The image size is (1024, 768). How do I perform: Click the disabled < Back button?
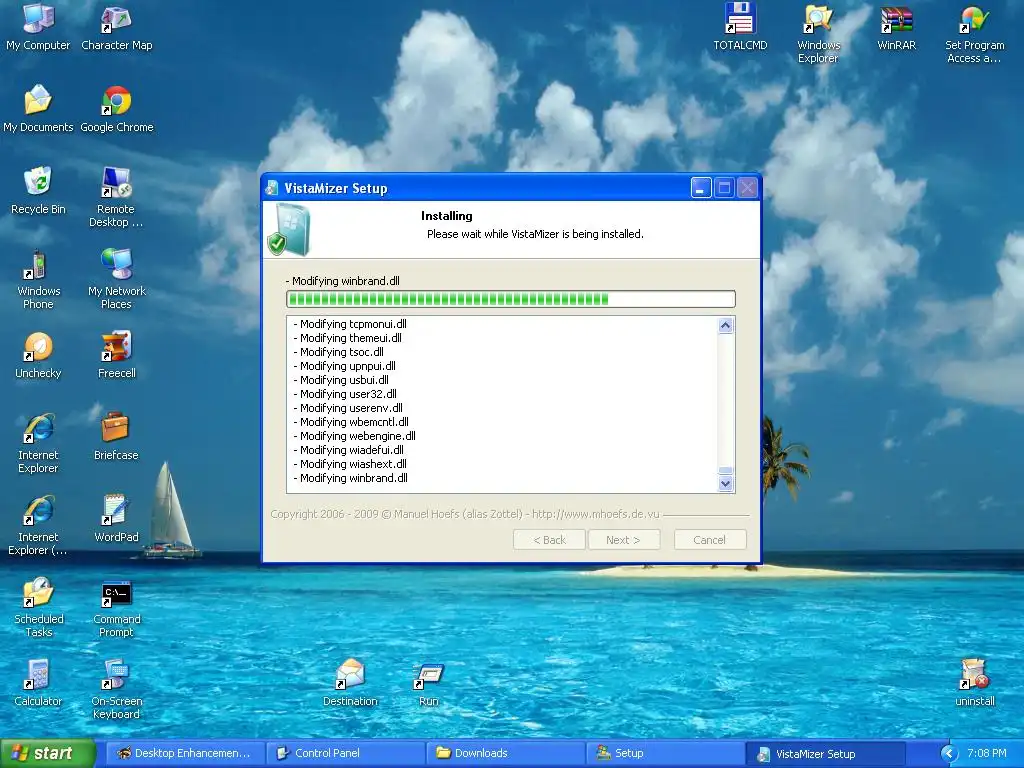(x=549, y=540)
